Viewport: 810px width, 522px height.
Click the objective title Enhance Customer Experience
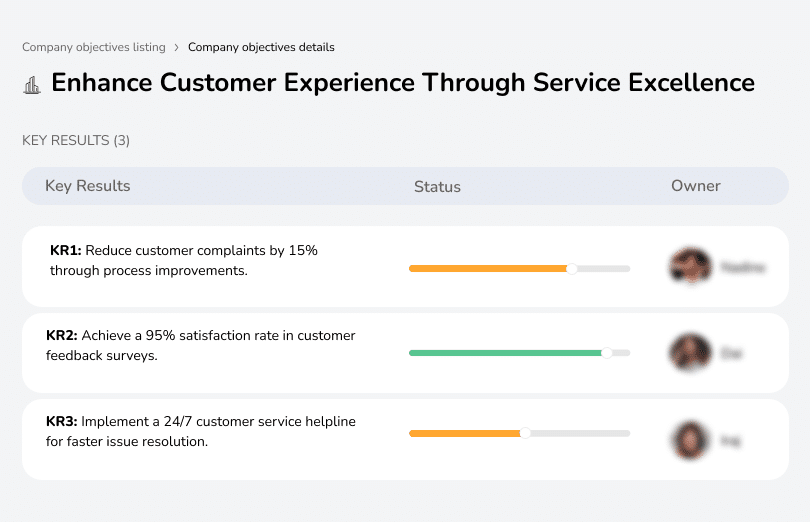pyautogui.click(x=403, y=83)
